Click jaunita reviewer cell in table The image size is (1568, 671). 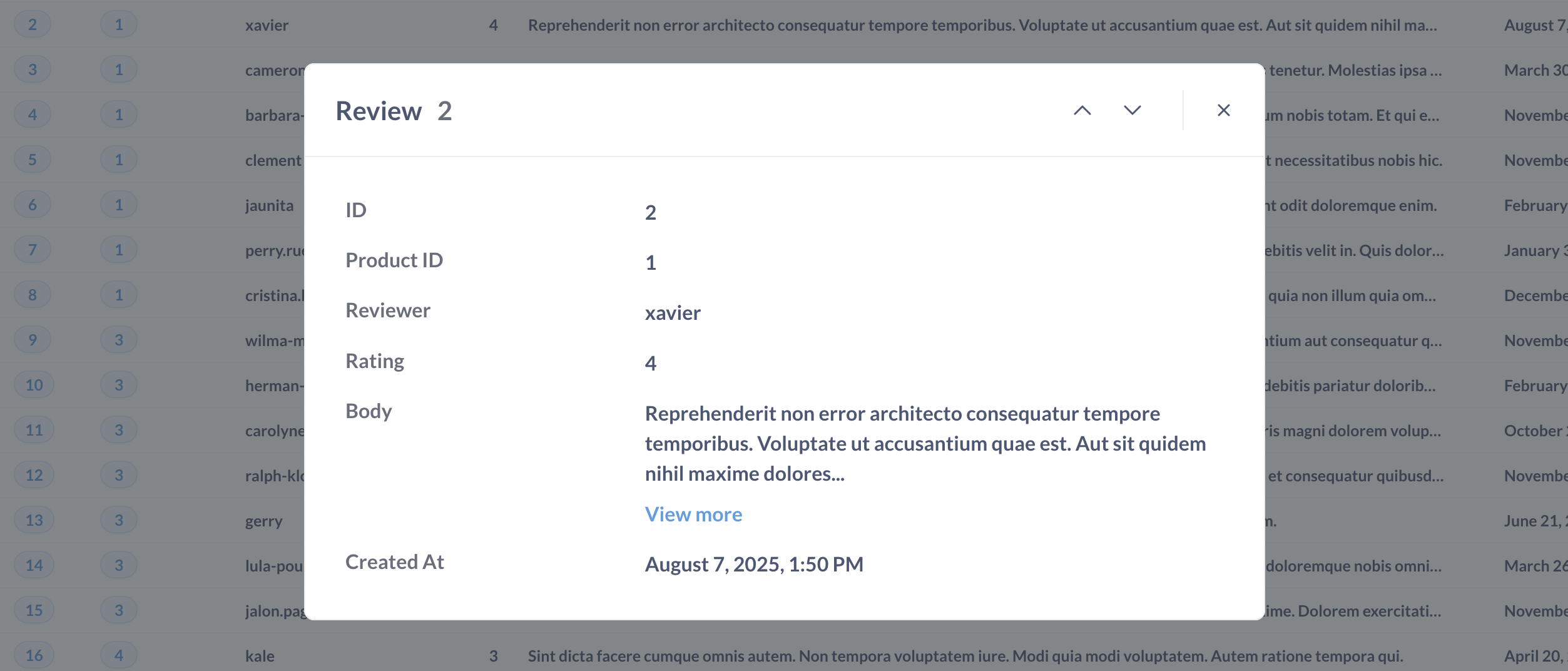click(269, 205)
